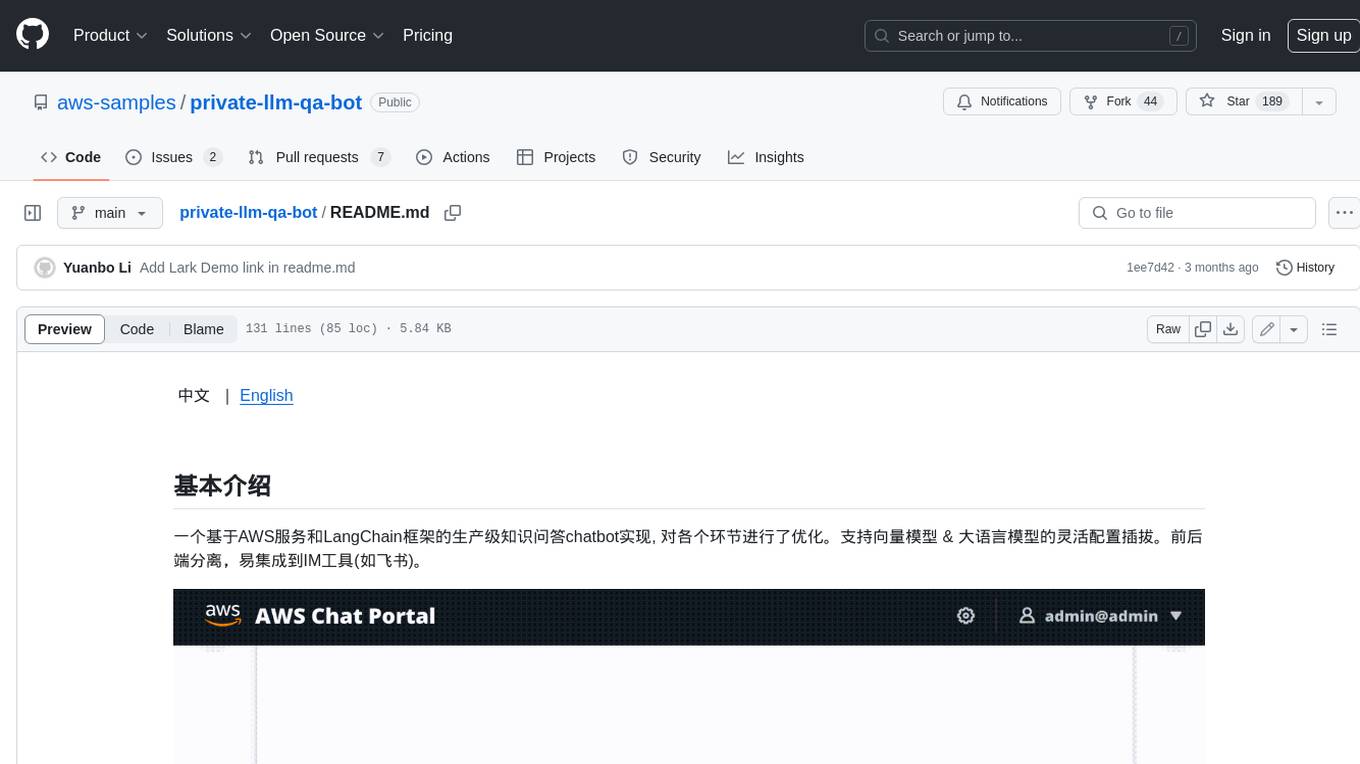Switch README to English

pos(266,395)
